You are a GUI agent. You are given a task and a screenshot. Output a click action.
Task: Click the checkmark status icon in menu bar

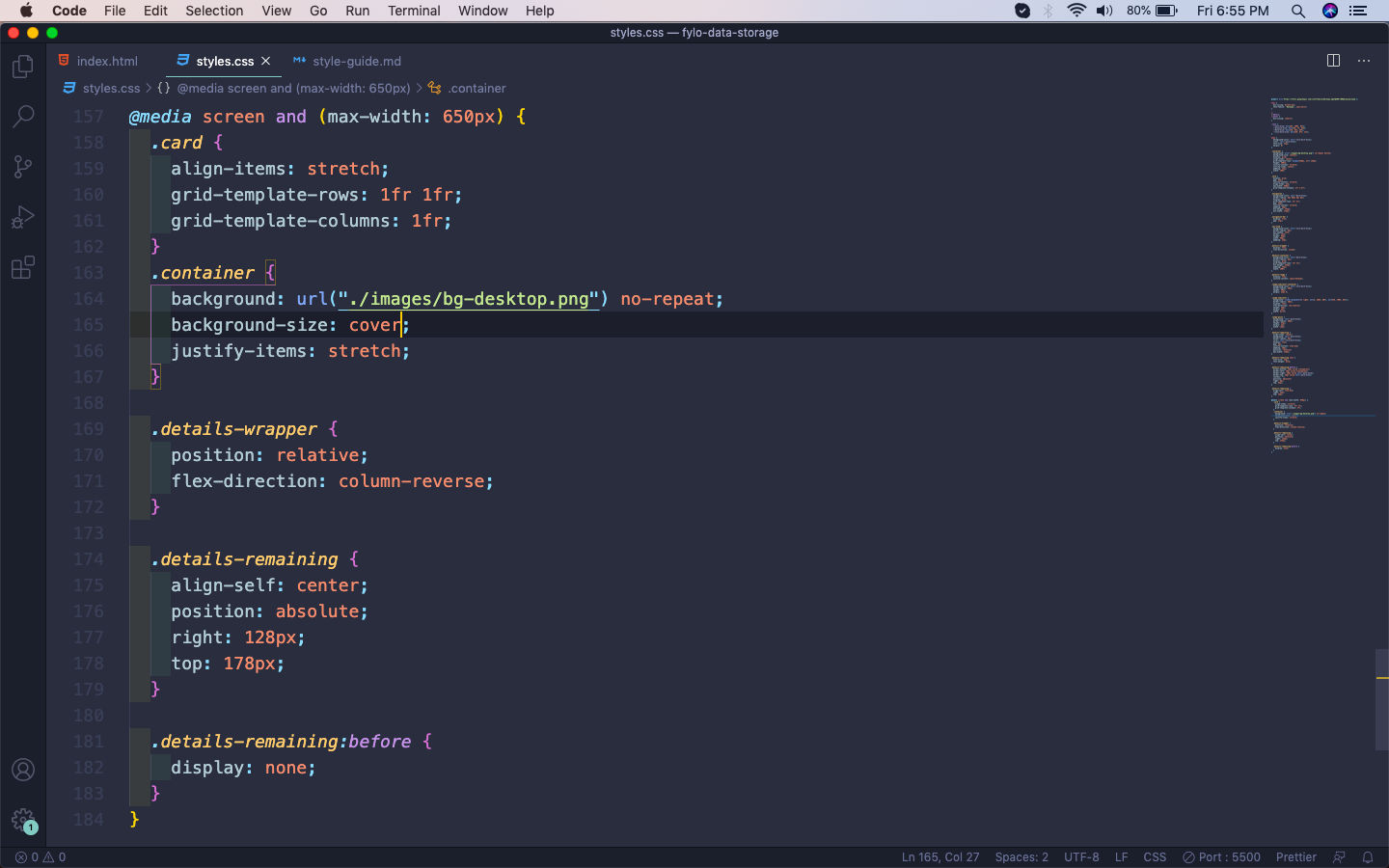click(1022, 11)
